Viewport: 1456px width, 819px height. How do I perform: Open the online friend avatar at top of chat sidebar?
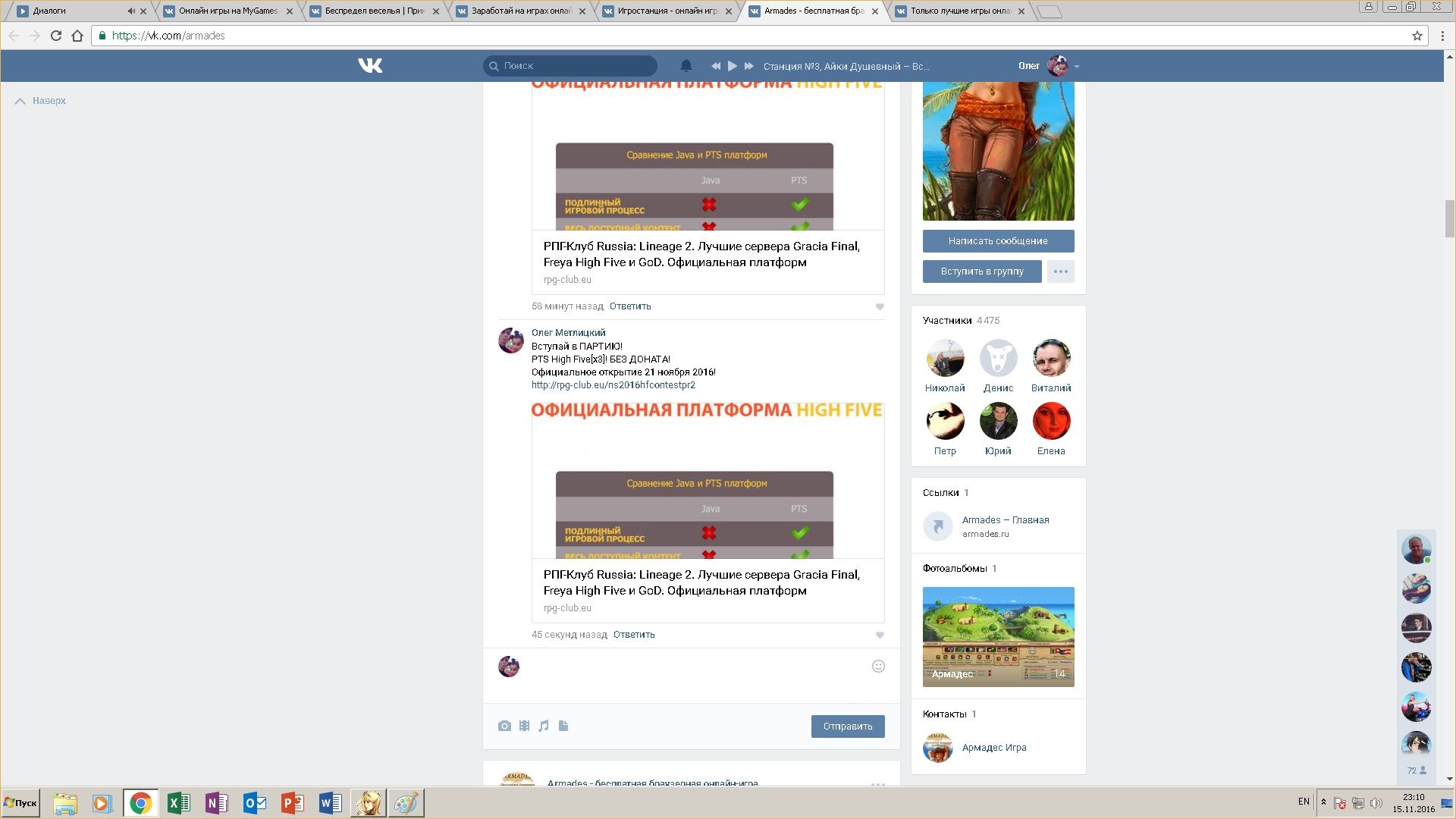click(1416, 549)
